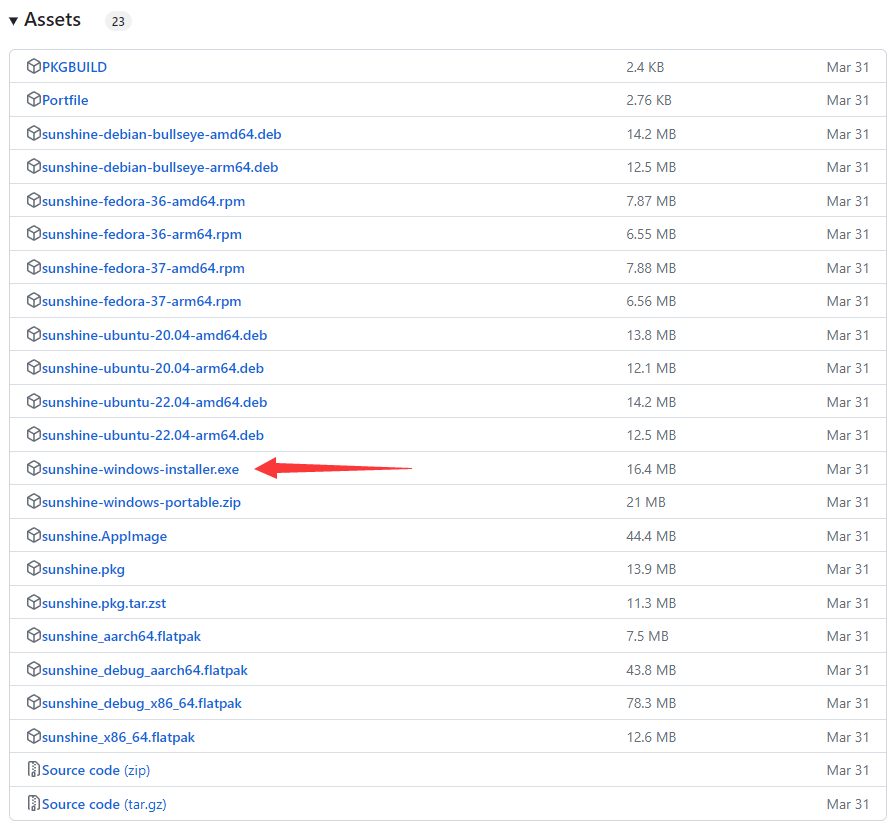Click the Assets heading text
This screenshot has height=832, width=894.
[53, 20]
